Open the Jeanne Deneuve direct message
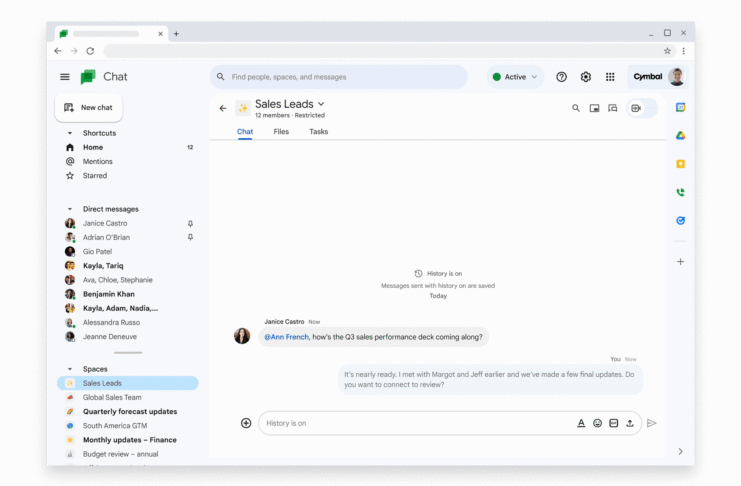The image size is (741, 486). pos(128,337)
